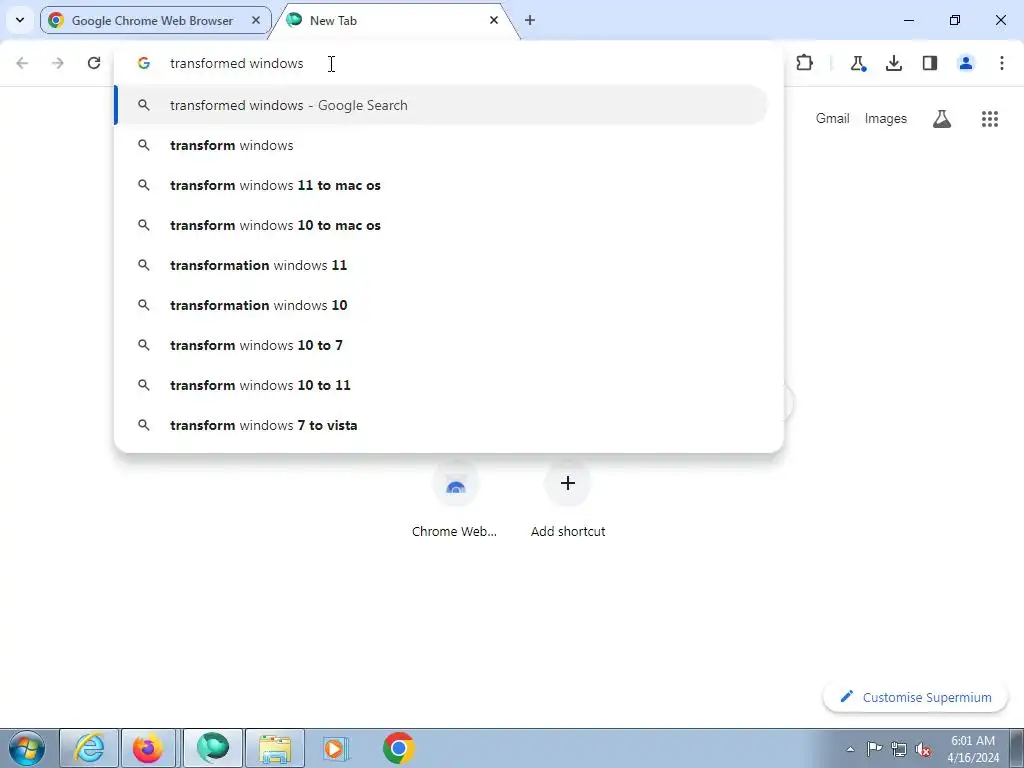Close the New Tab tab

494,20
